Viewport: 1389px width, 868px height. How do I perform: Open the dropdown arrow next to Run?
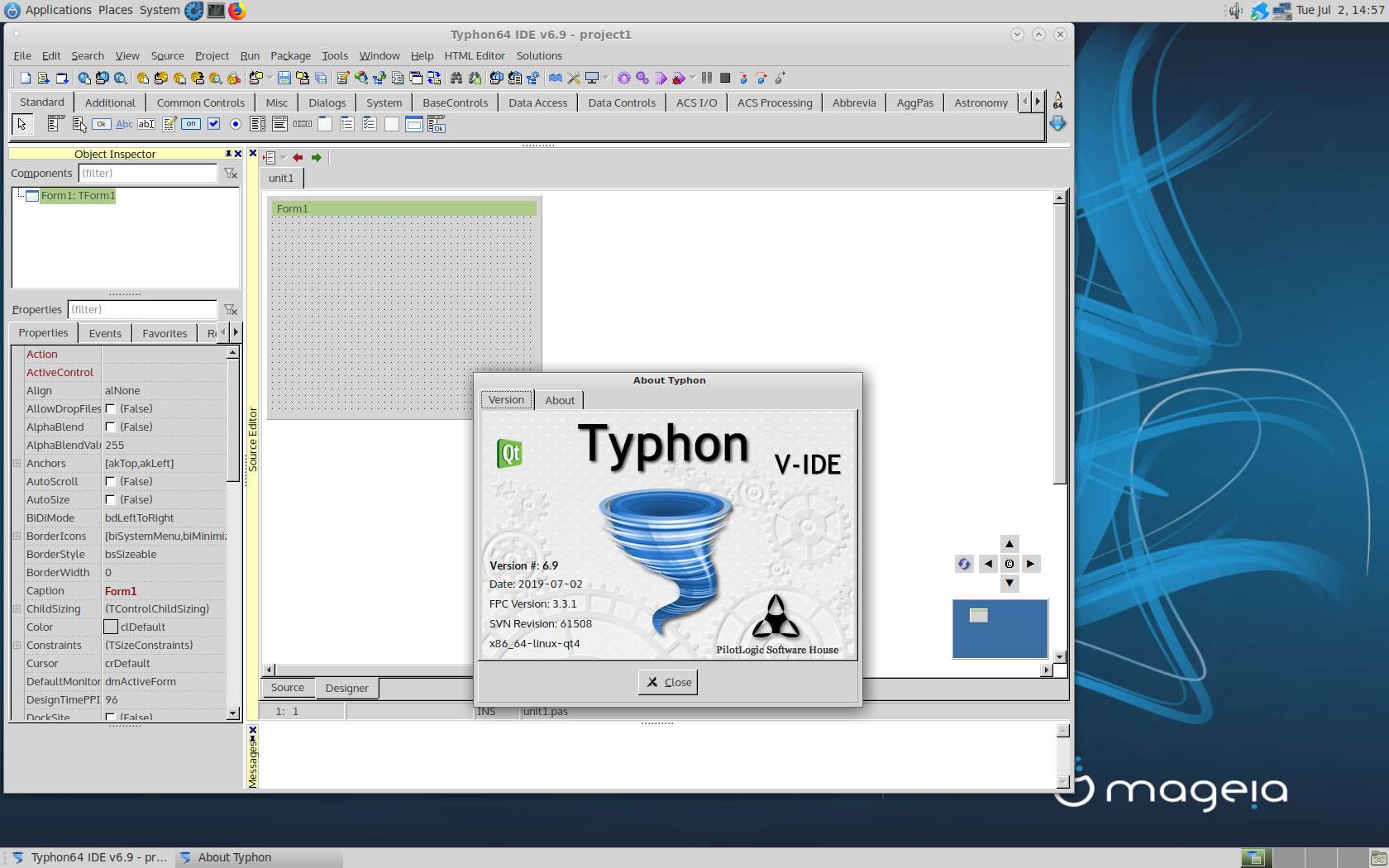coord(693,78)
